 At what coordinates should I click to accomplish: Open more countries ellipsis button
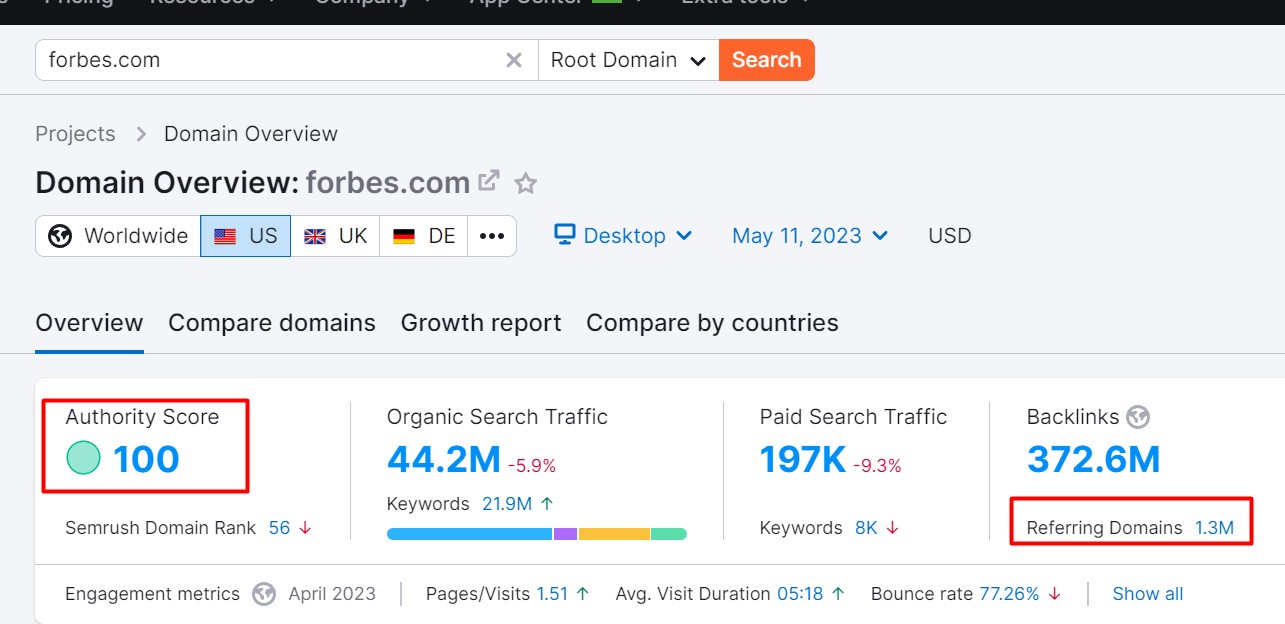(x=492, y=236)
